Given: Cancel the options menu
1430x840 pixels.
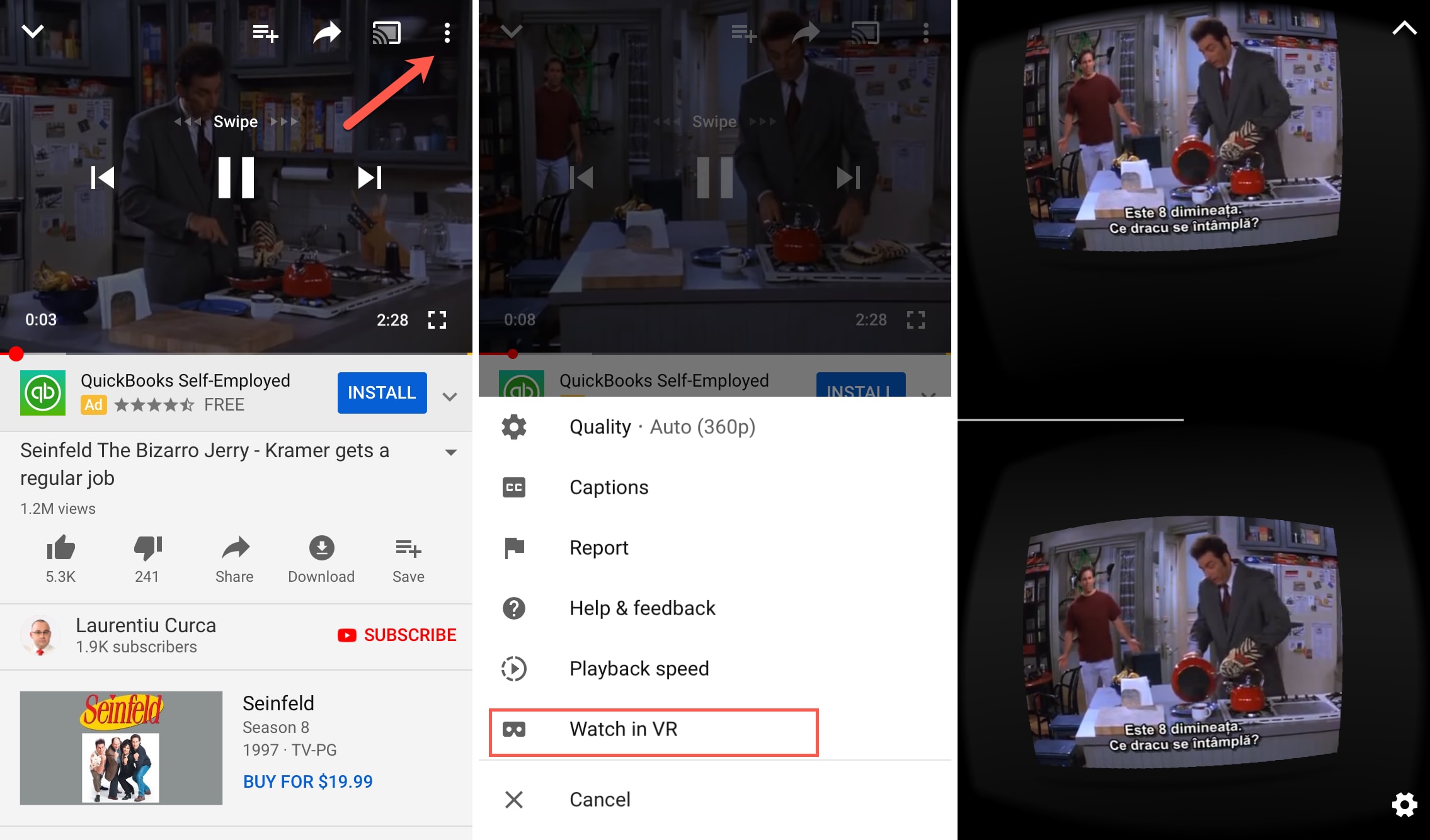Looking at the screenshot, I should pyautogui.click(x=715, y=800).
